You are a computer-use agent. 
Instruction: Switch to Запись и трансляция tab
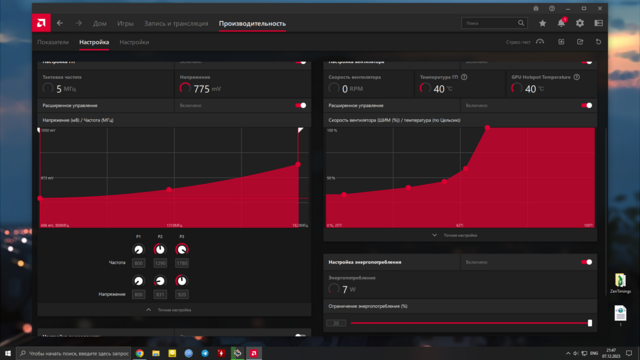[x=176, y=24]
